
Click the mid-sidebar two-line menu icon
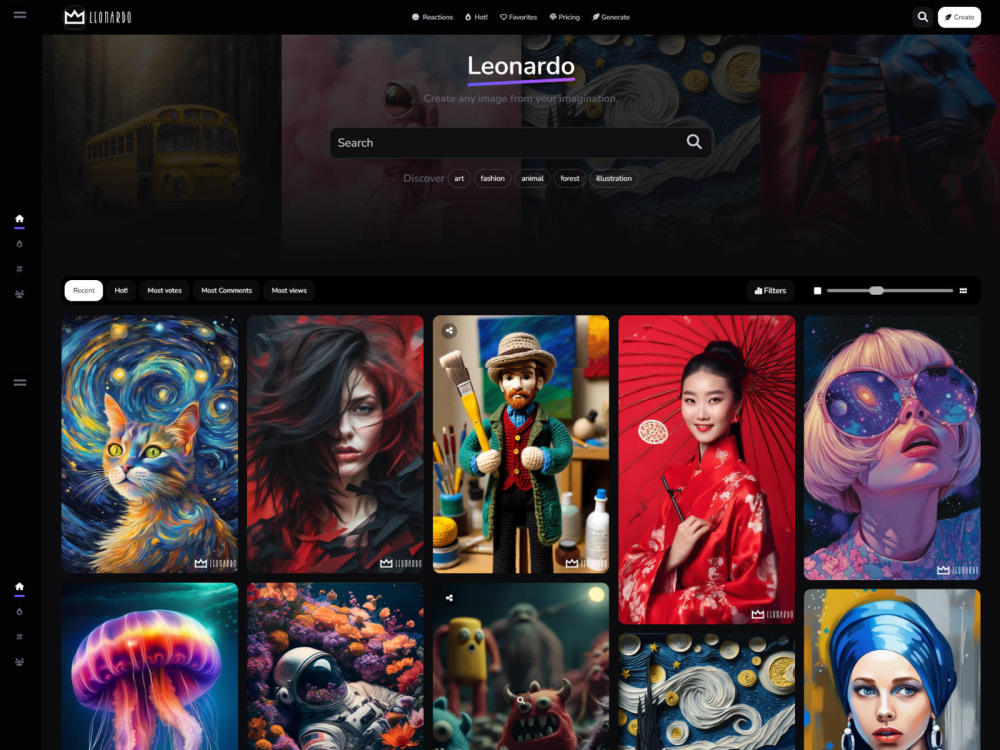tap(20, 383)
